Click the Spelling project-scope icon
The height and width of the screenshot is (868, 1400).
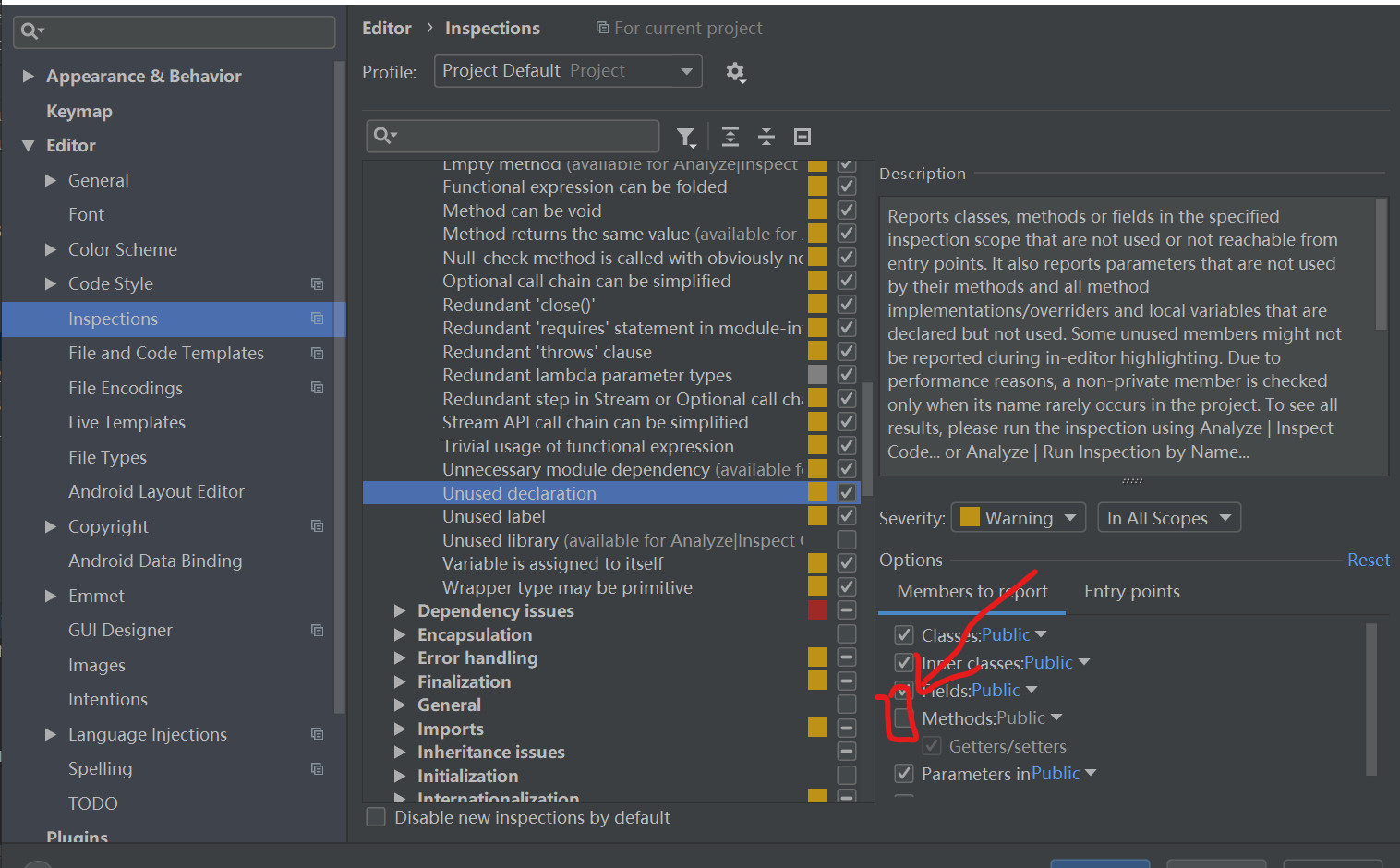click(317, 768)
